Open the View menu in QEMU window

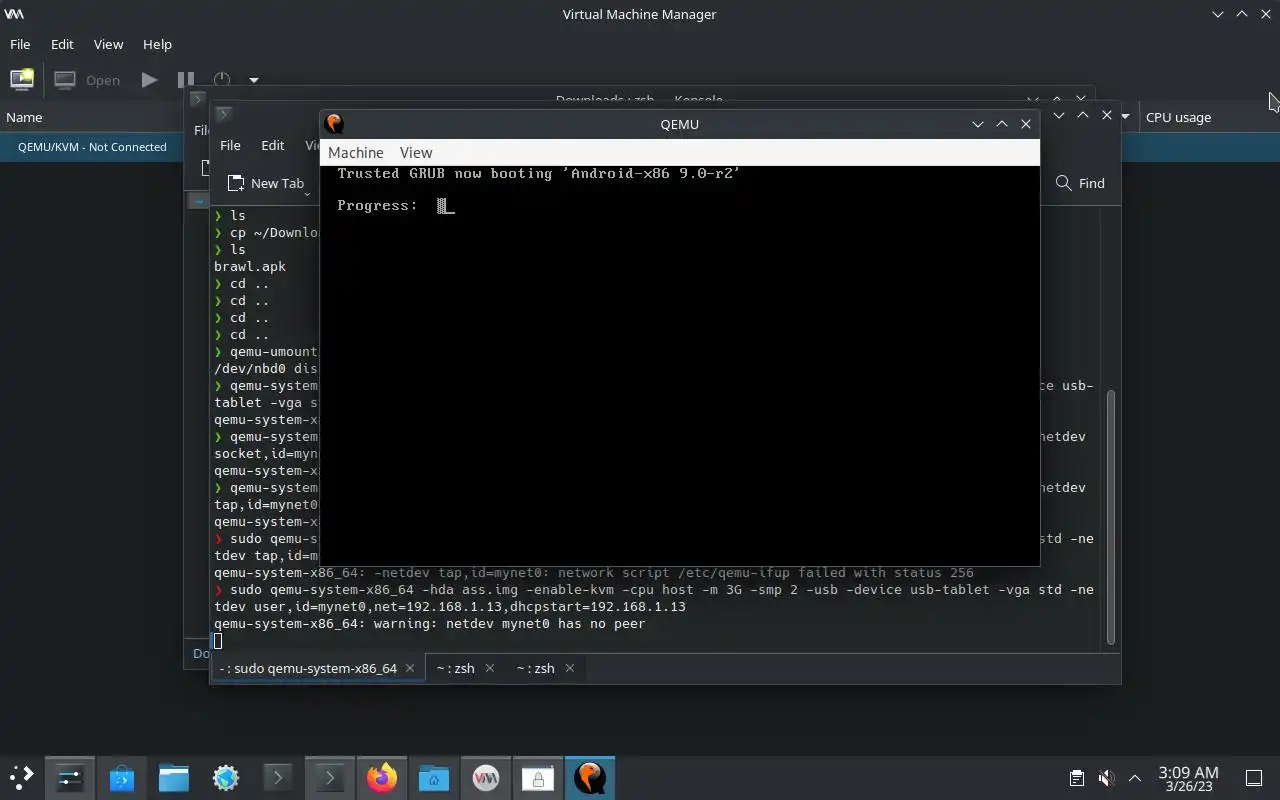416,152
